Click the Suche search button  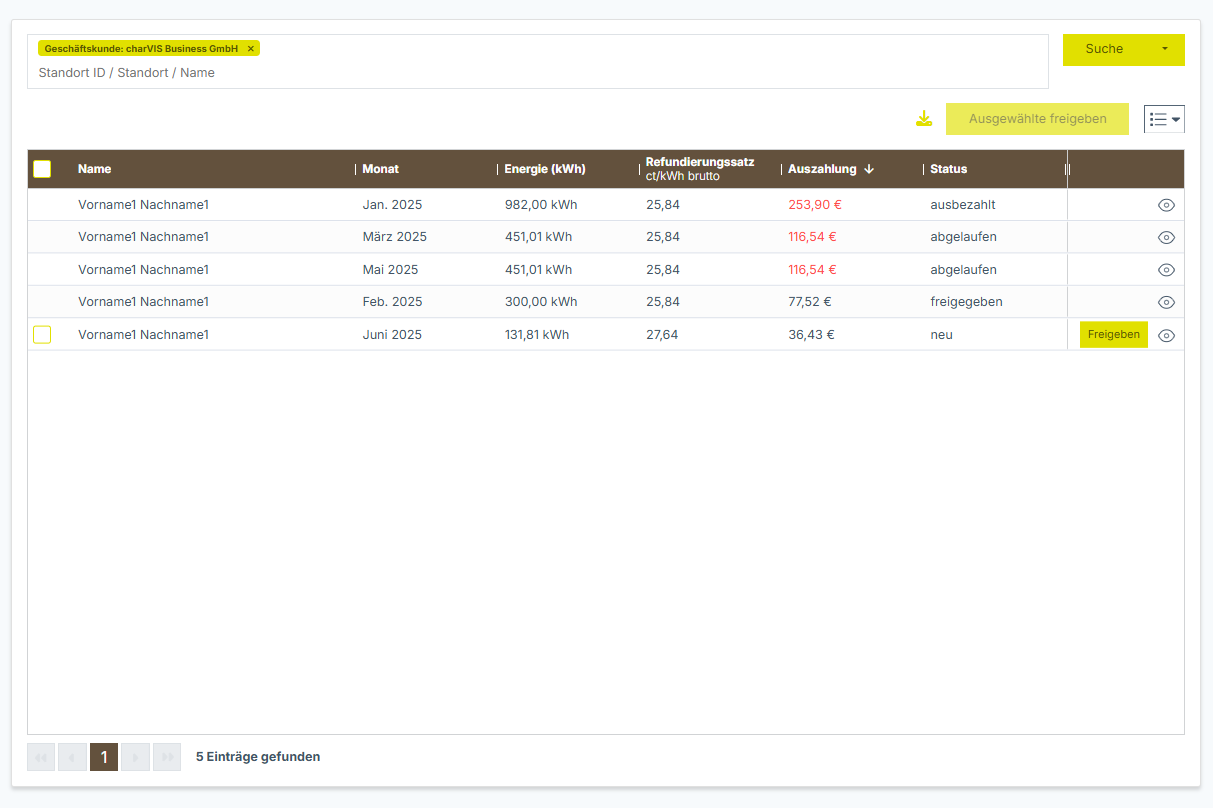[x=1104, y=49]
